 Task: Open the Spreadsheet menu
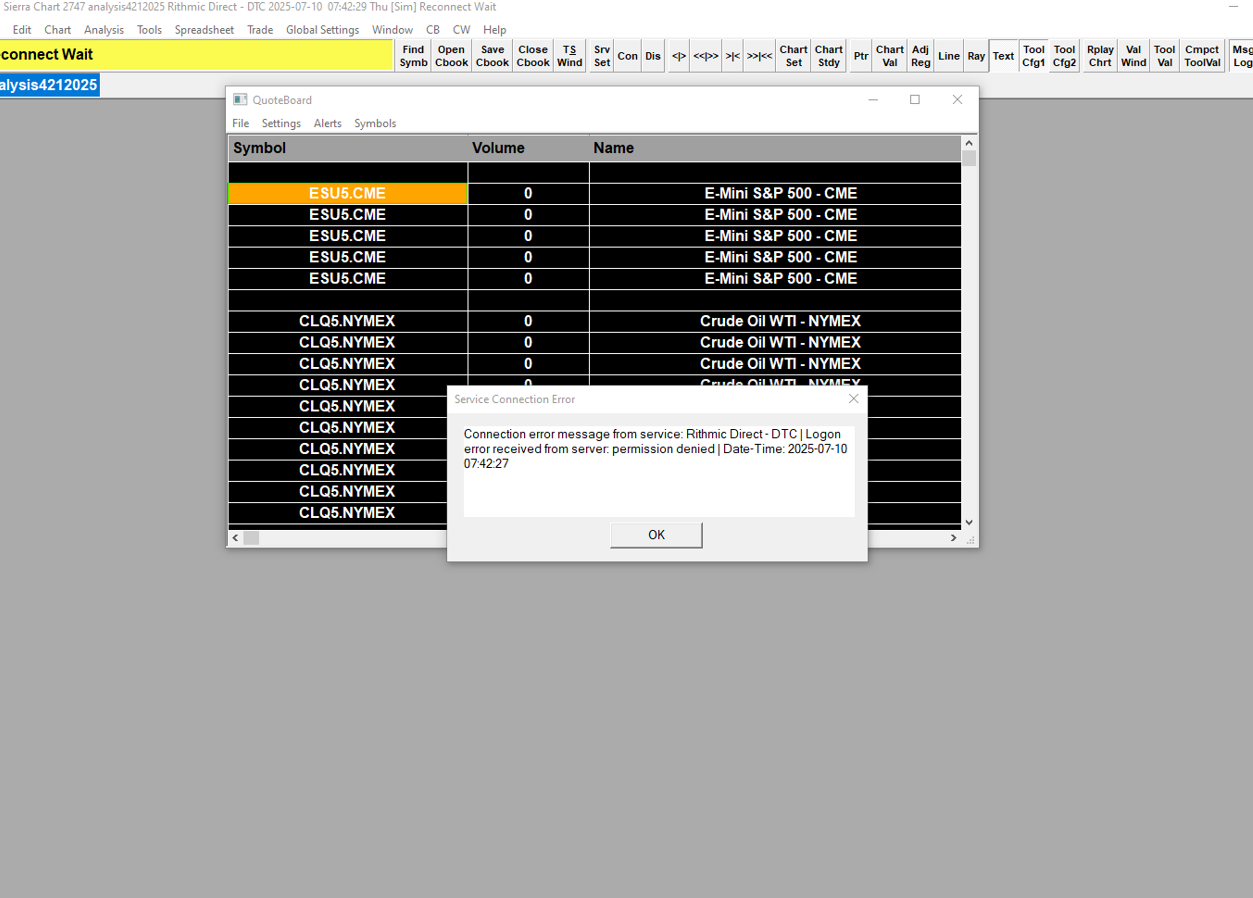coord(204,30)
